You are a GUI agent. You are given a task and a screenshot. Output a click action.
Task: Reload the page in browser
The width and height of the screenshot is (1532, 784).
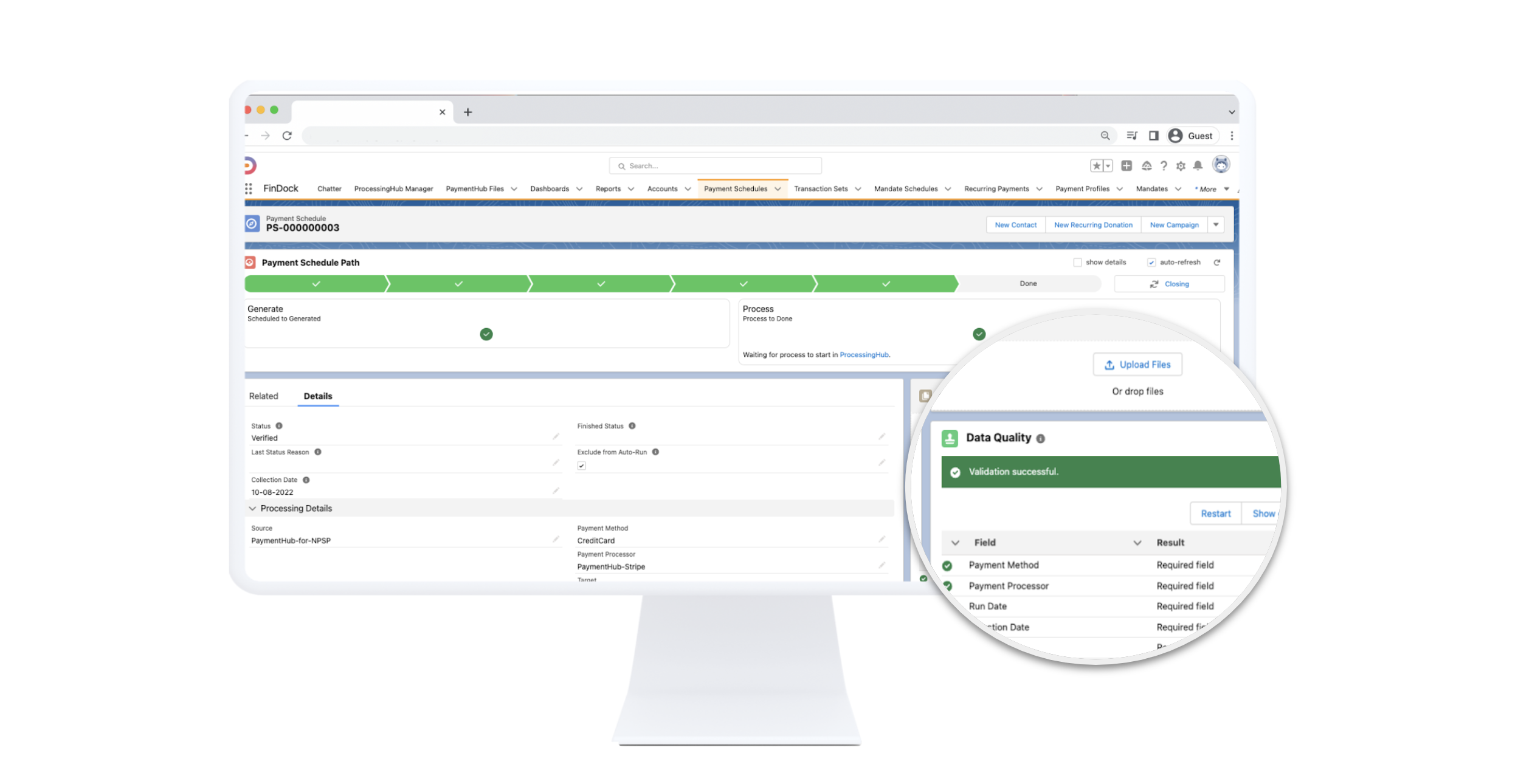[287, 136]
